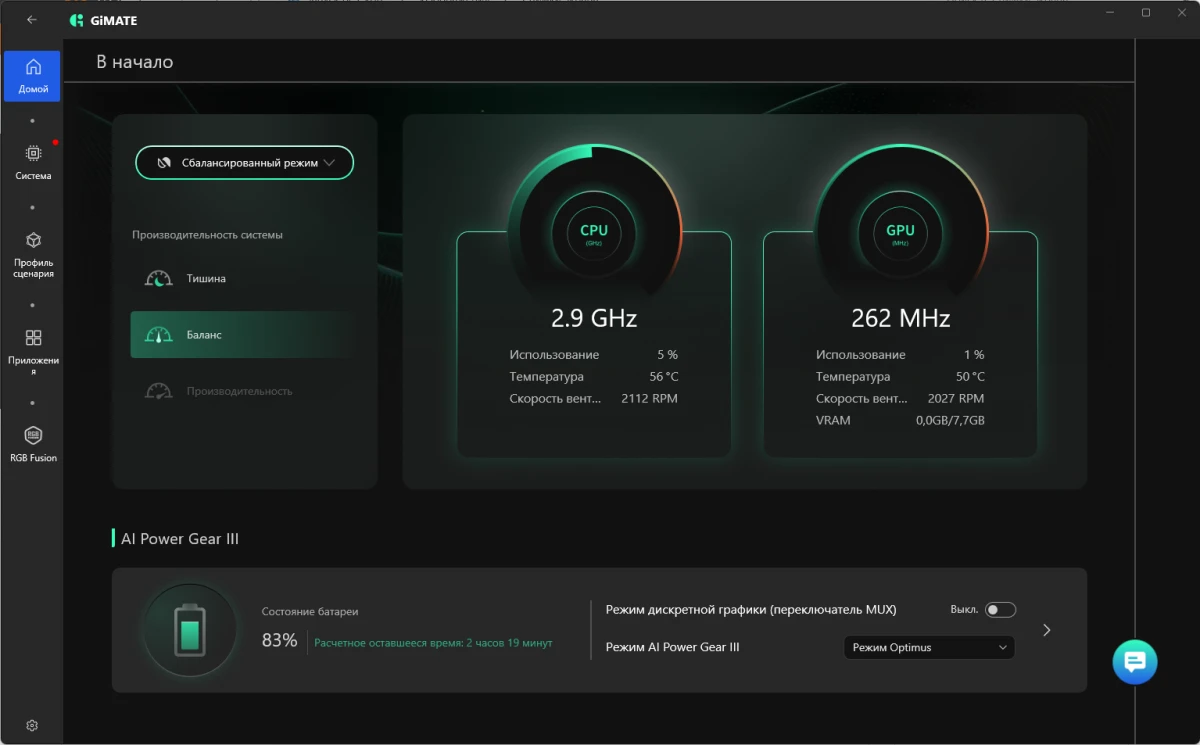Click the 2.9 GHz CPU frequency value
Viewport: 1200px width, 745px height.
[x=594, y=319]
